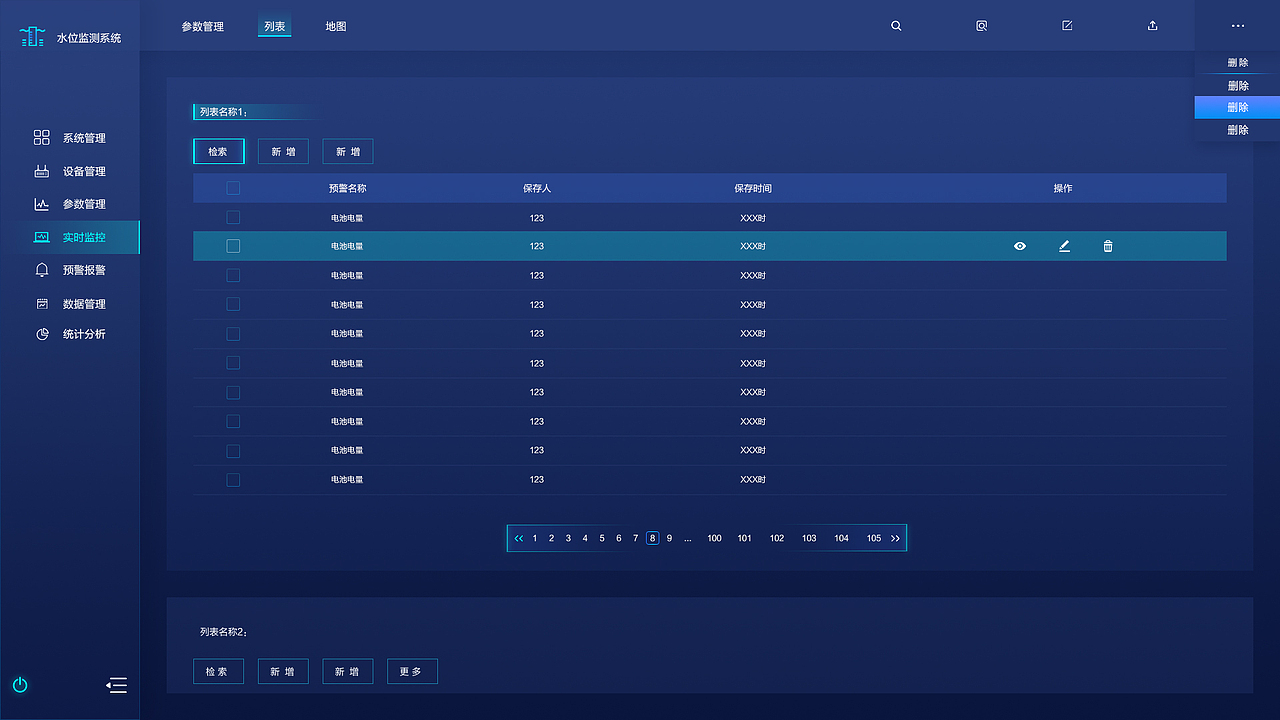
Task: Click the power icon at sidebar bottom
Action: click(20, 685)
